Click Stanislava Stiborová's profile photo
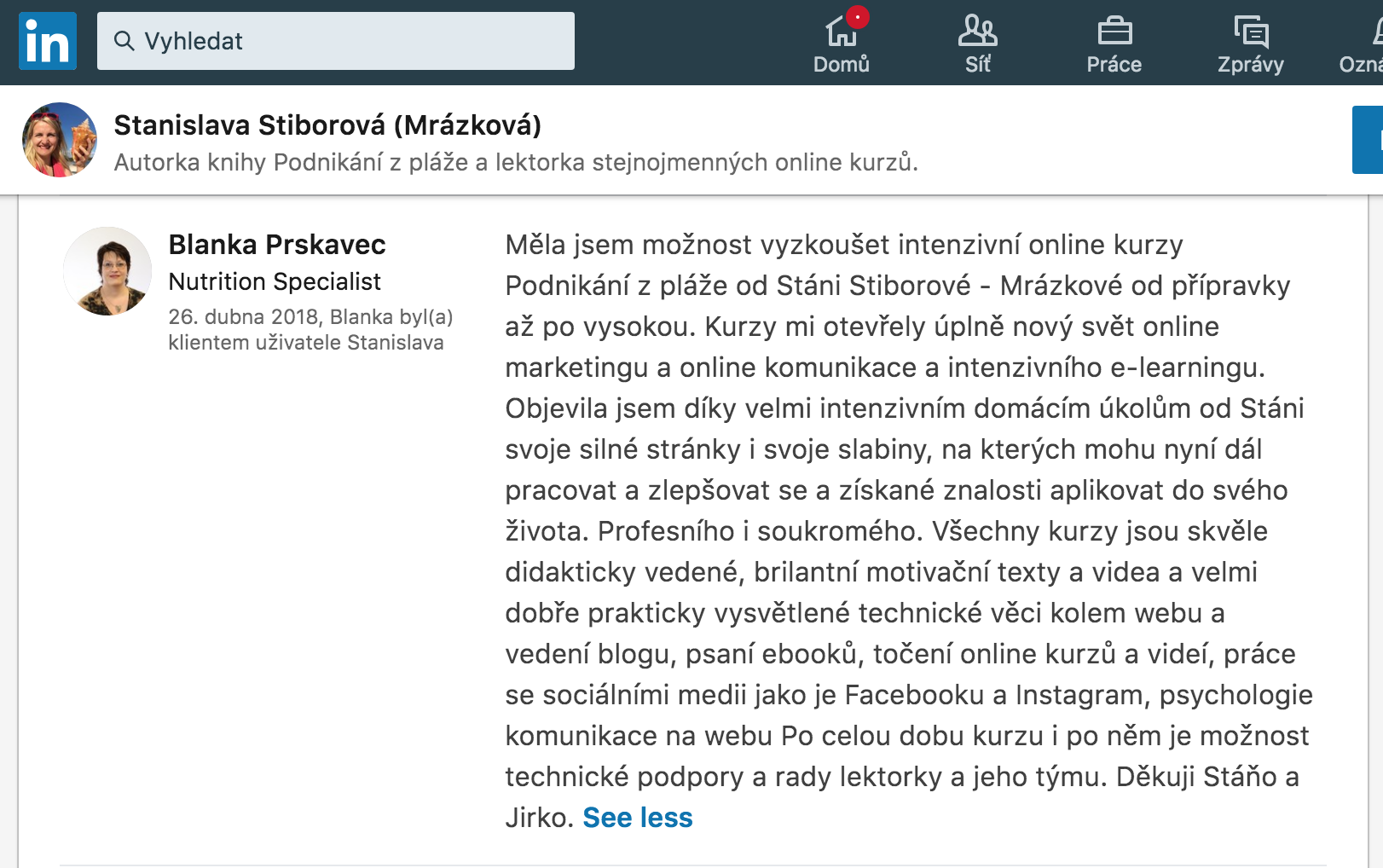 (x=60, y=140)
